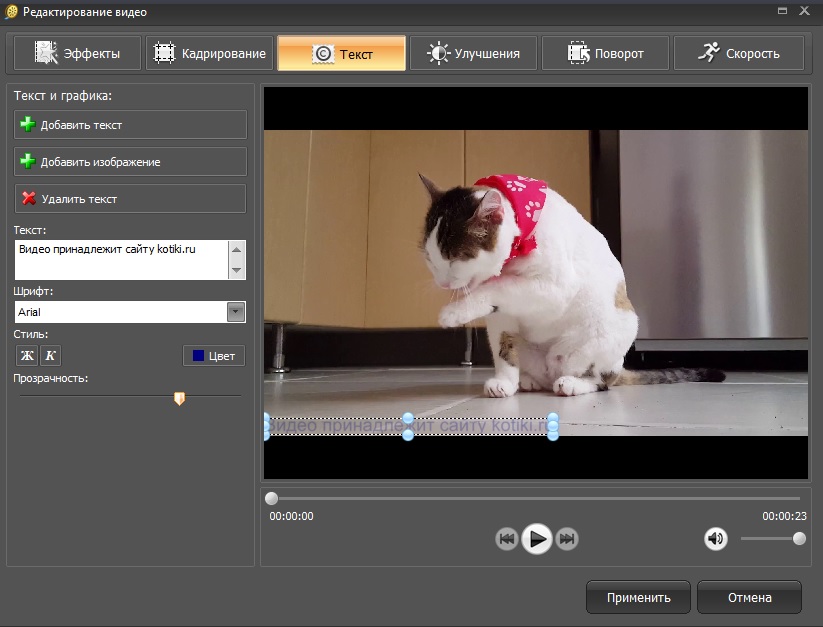
Task: Close the Редактирование видео window
Action: 804,10
